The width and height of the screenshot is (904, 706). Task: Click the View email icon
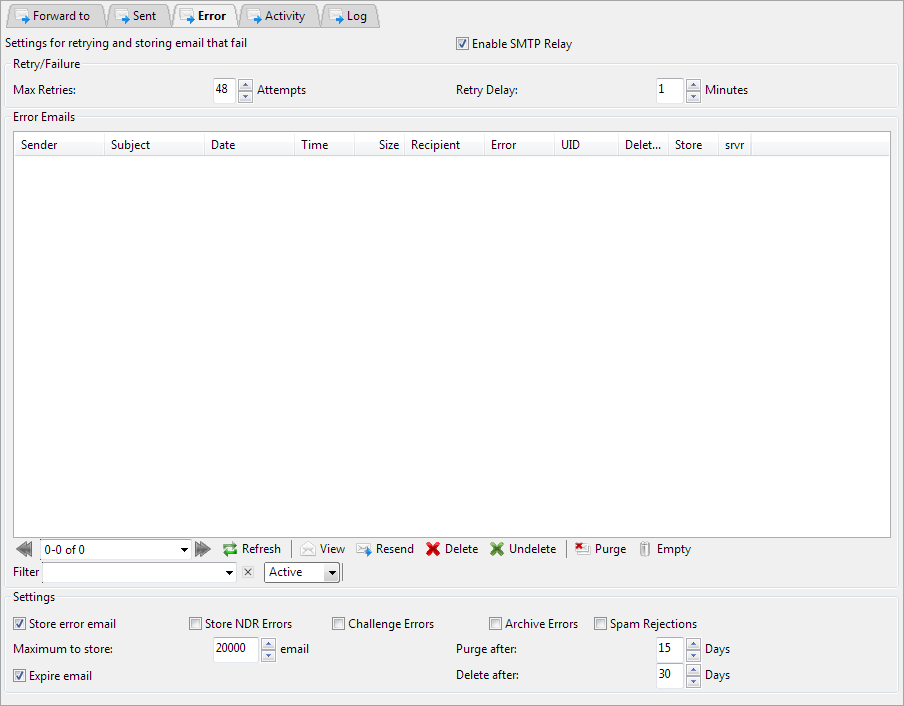click(x=308, y=549)
